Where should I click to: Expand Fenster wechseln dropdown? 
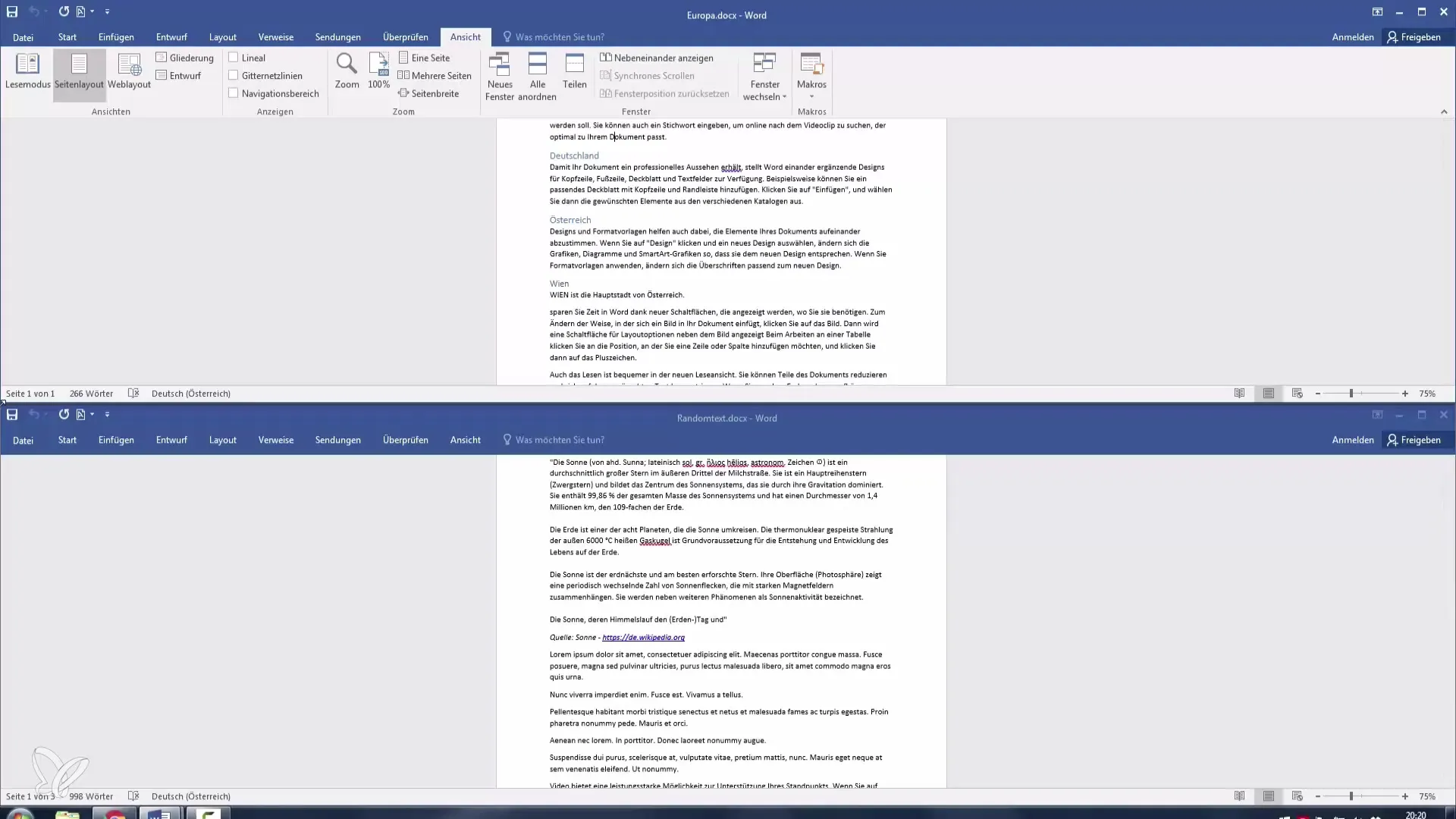(x=764, y=77)
